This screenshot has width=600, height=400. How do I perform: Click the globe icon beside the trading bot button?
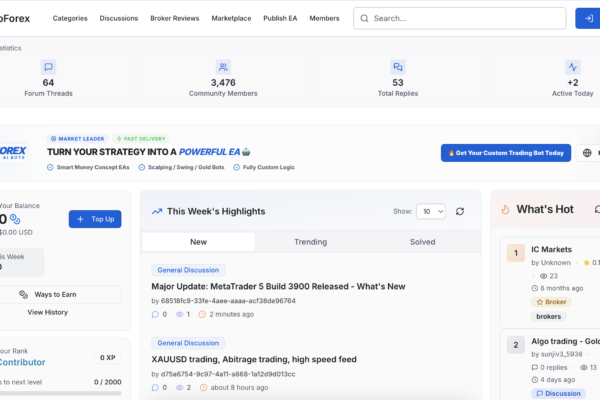point(587,153)
